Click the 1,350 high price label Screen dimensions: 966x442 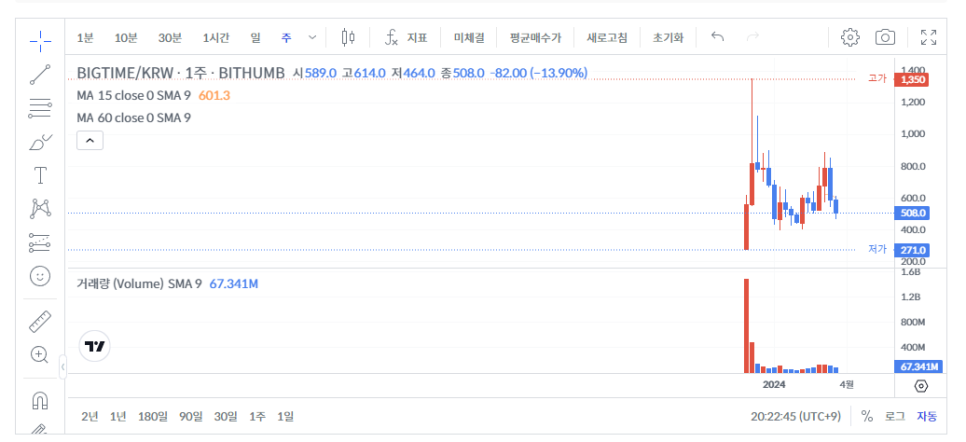(x=914, y=80)
